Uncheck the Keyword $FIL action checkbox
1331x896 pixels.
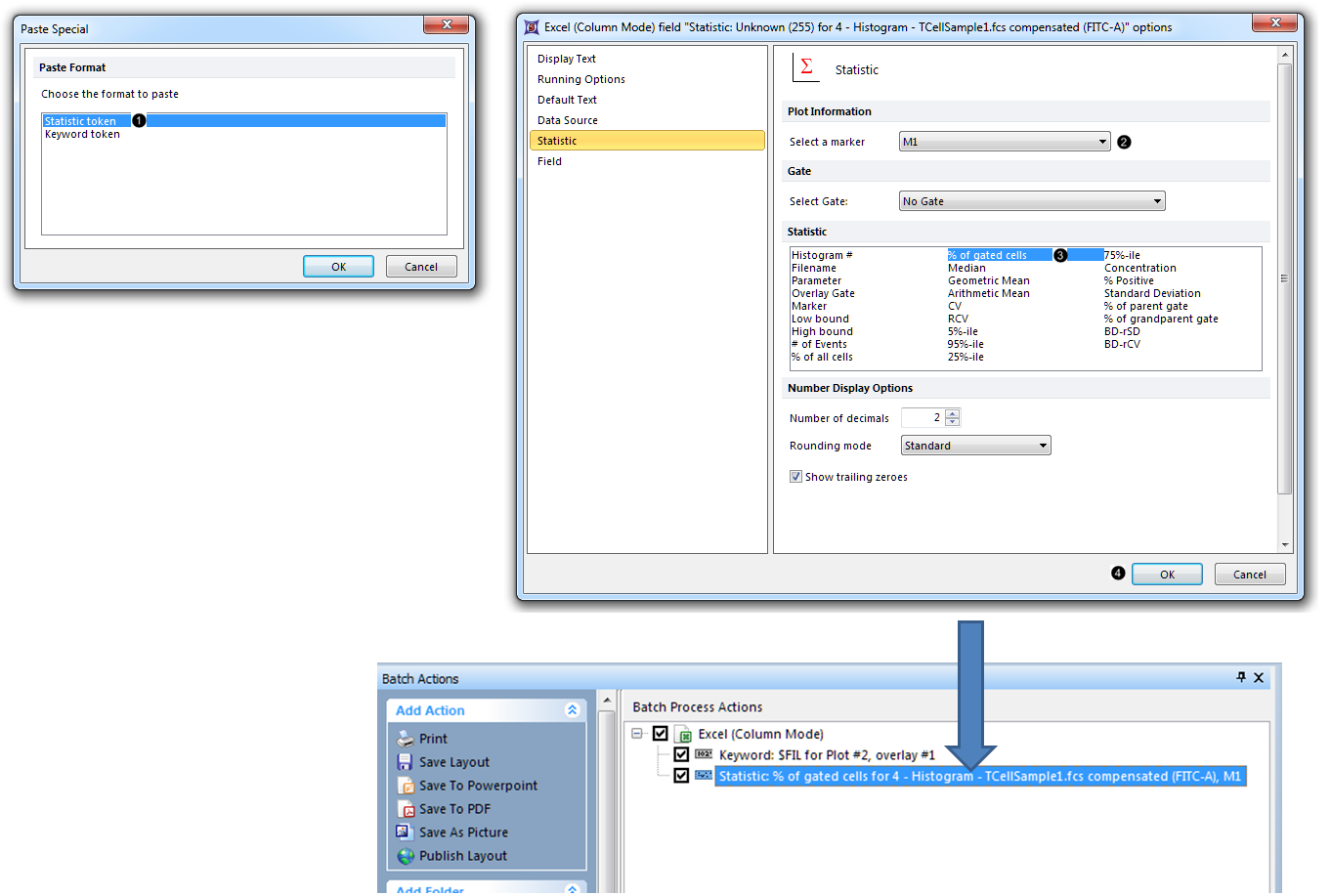(x=681, y=754)
